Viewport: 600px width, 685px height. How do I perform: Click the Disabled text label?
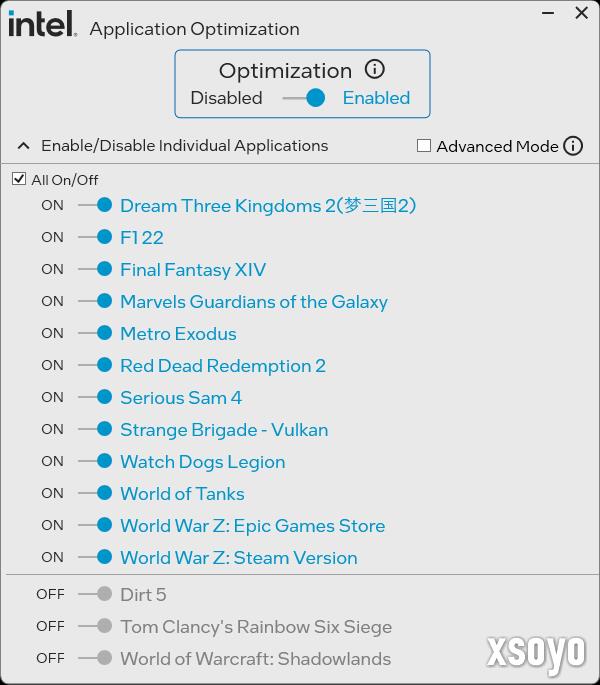tap(226, 98)
